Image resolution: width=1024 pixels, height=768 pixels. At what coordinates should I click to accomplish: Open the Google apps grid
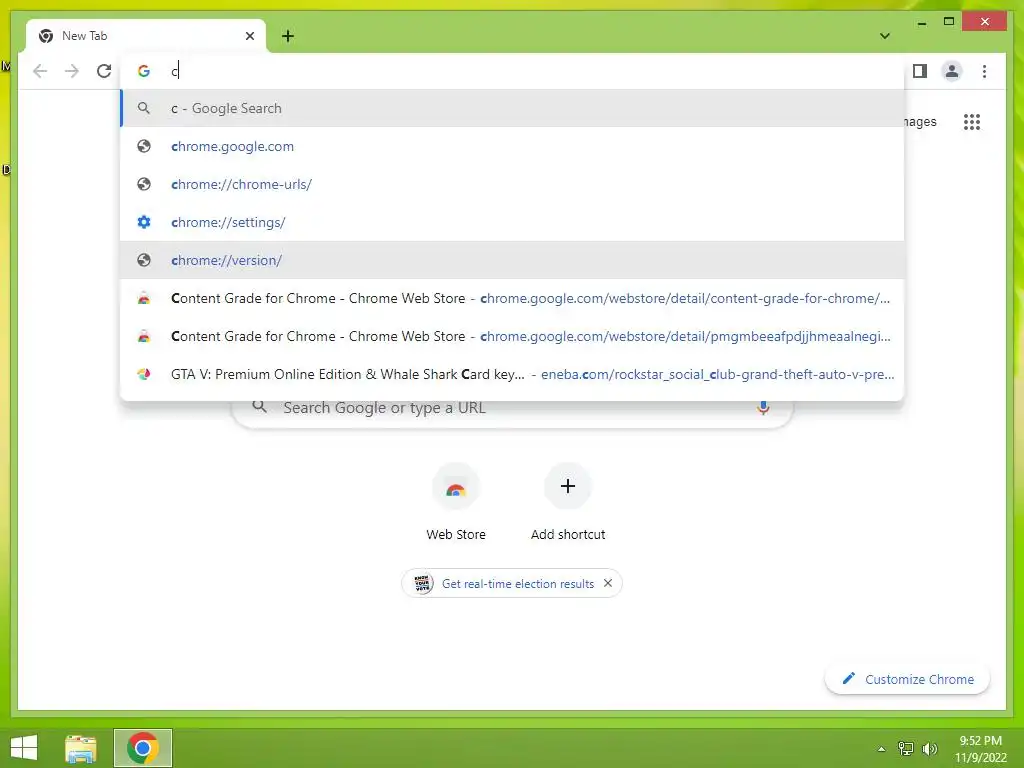click(x=972, y=121)
